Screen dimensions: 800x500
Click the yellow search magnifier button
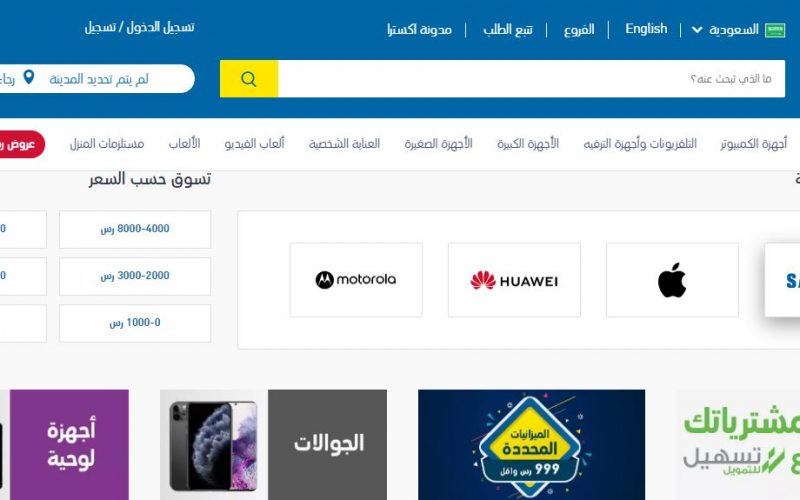coord(249,79)
